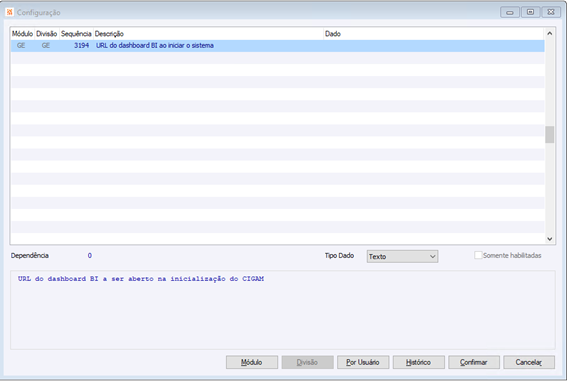Click the Sequência value 3194
Screen dimensions: 567x381
point(81,46)
